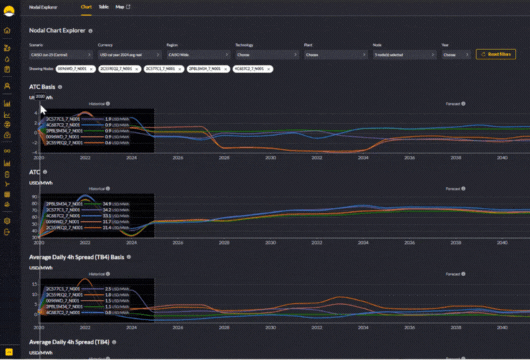Click info icon beside TB4 Basis heading
Viewport: 530px width, 360px height.
pyautogui.click(x=128, y=257)
